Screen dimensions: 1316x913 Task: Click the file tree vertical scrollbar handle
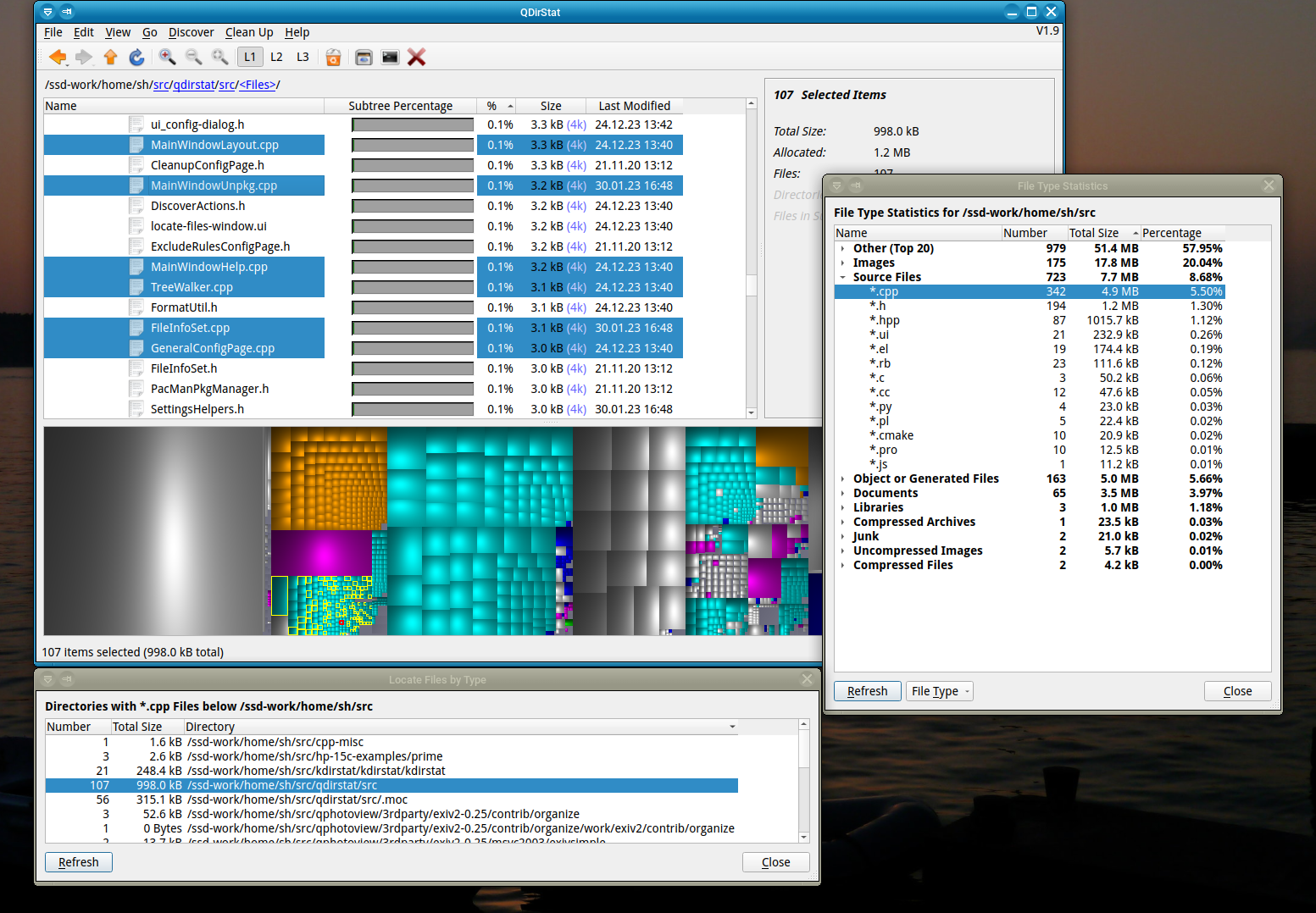pos(751,285)
